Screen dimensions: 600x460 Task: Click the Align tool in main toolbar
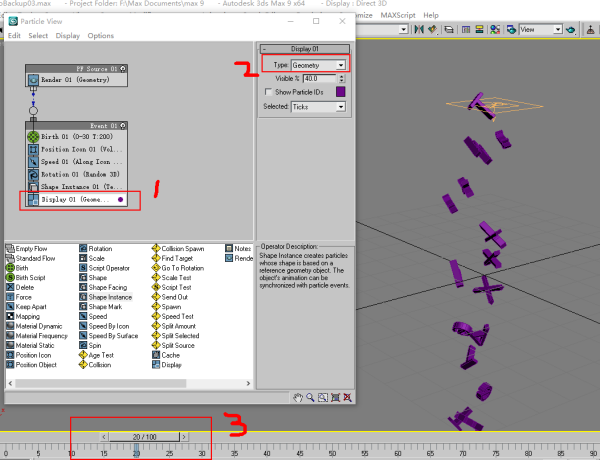(433, 29)
